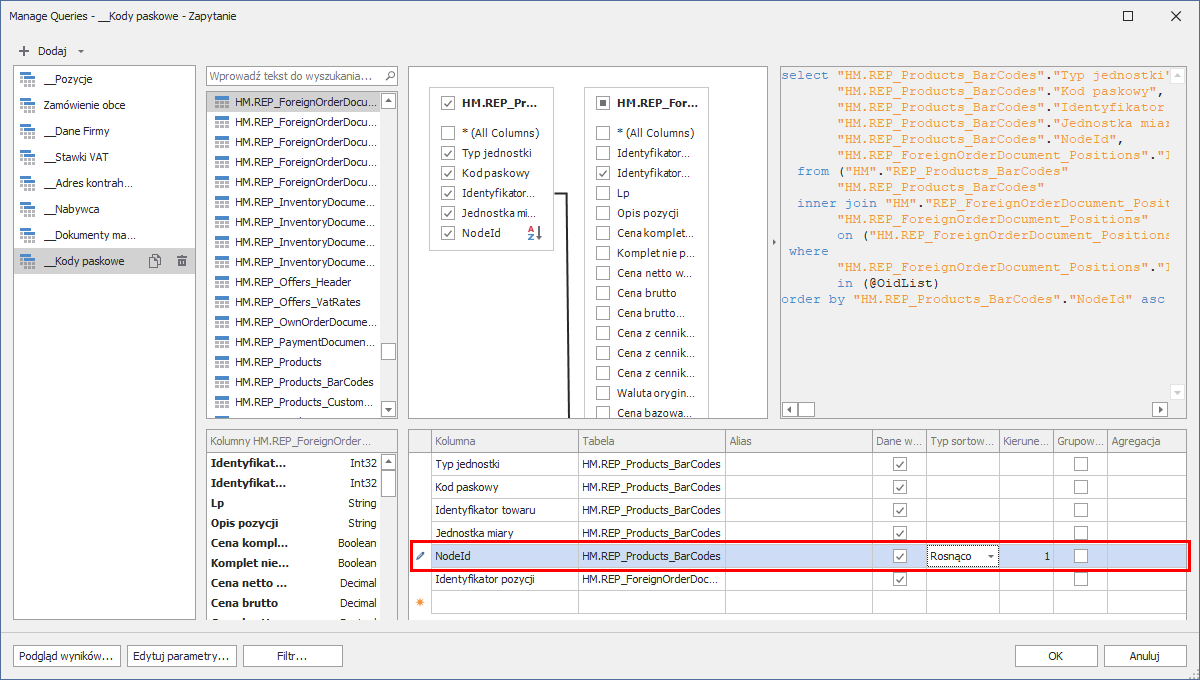Open the Rosnąco sort type dropdown

990,556
